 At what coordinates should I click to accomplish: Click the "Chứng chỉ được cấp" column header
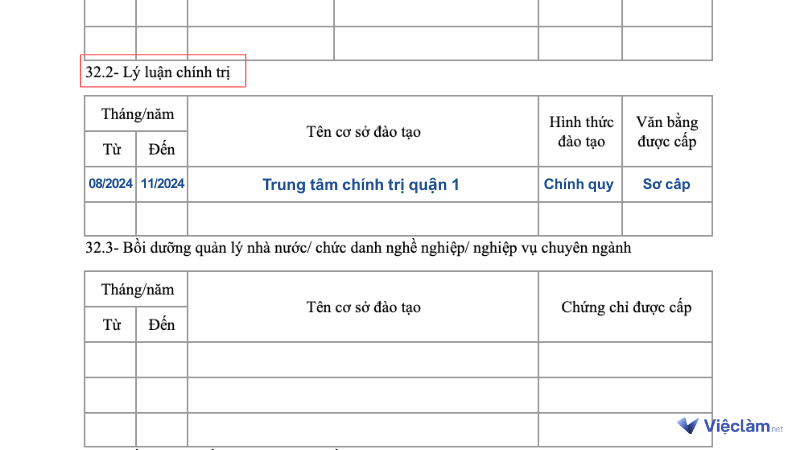coord(626,307)
